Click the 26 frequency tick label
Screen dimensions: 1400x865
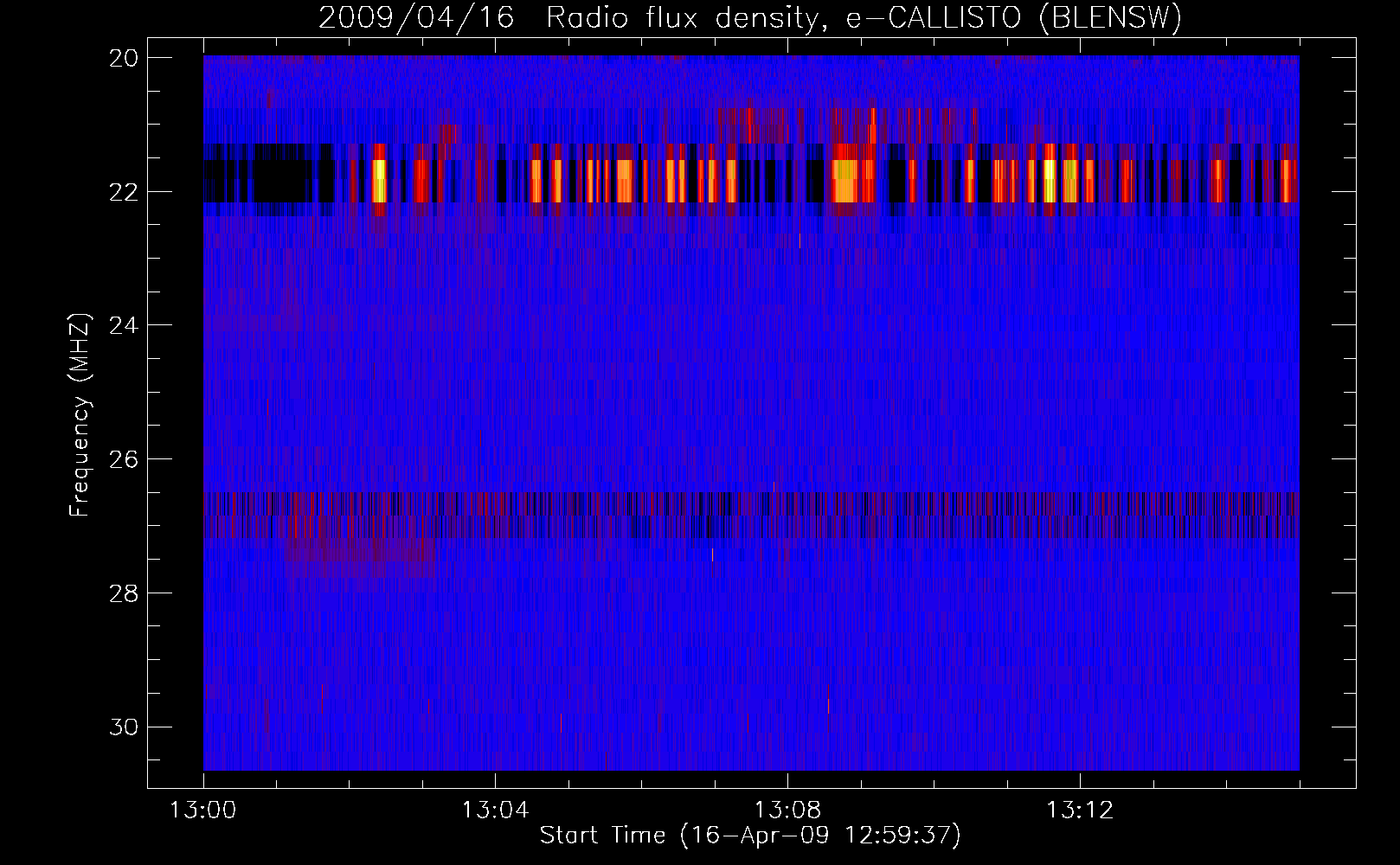click(124, 459)
